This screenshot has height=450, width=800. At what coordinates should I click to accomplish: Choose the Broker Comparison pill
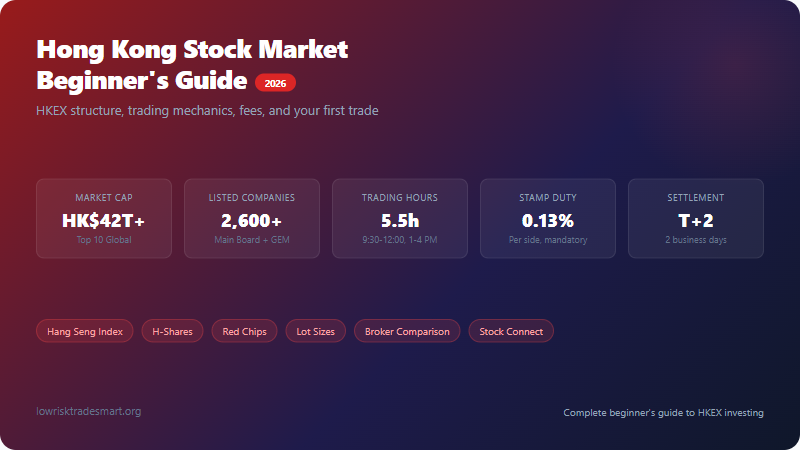click(407, 331)
